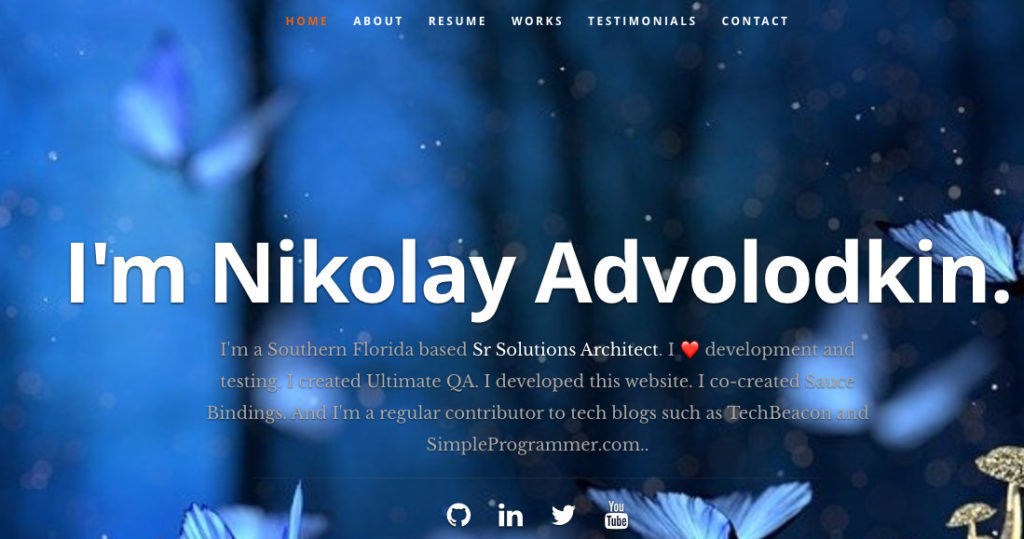
Task: Click the red heart emoji
Action: [690, 350]
